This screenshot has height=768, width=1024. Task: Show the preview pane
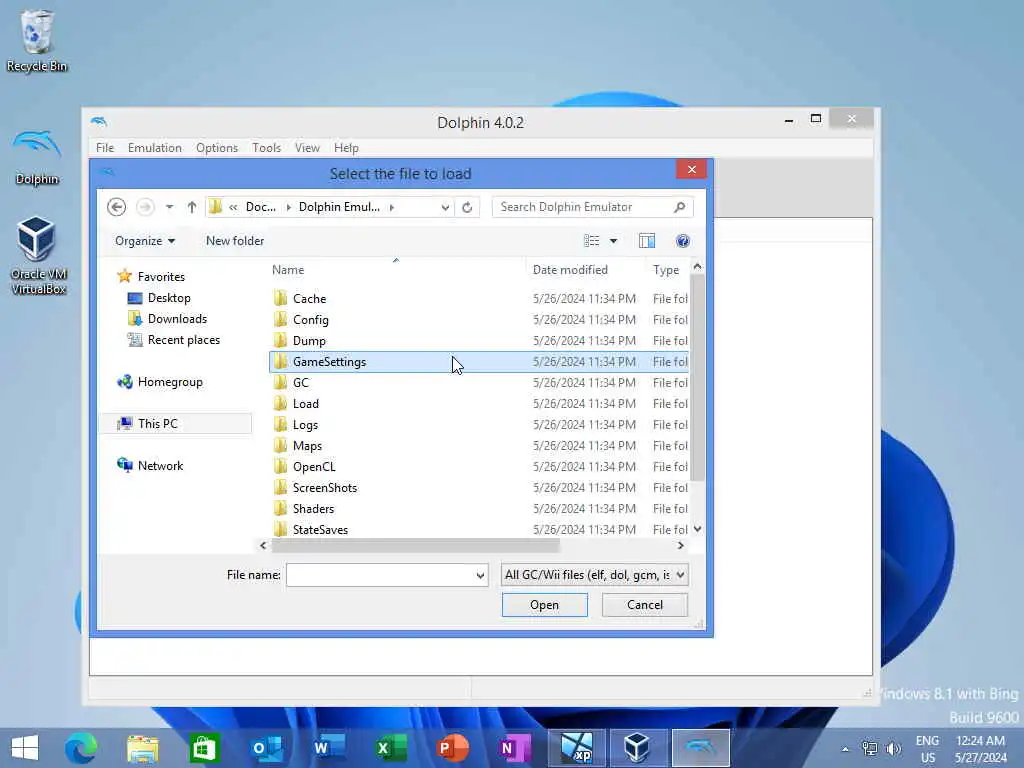pos(647,241)
